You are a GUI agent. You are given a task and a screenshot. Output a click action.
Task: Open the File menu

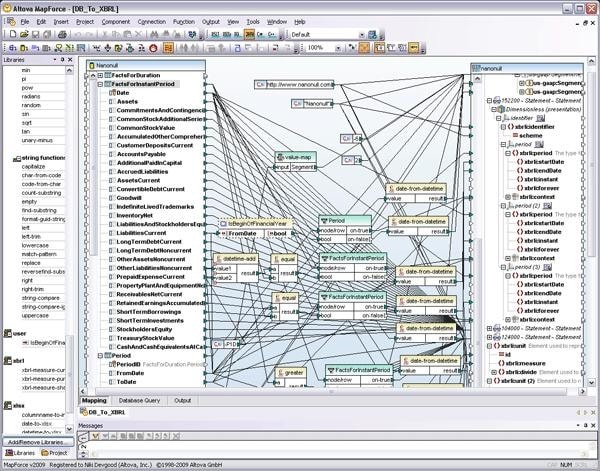[25, 22]
